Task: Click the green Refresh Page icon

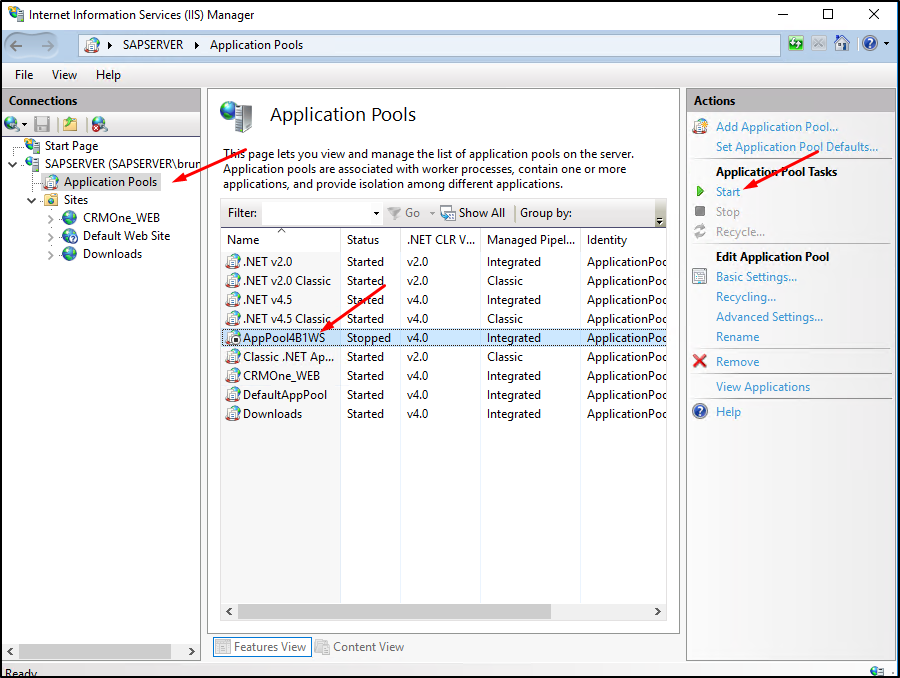Action: 796,44
